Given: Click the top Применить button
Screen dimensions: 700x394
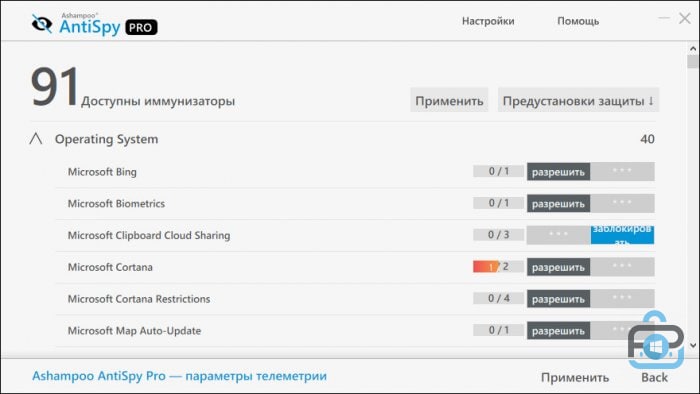Looking at the screenshot, I should click(x=449, y=101).
